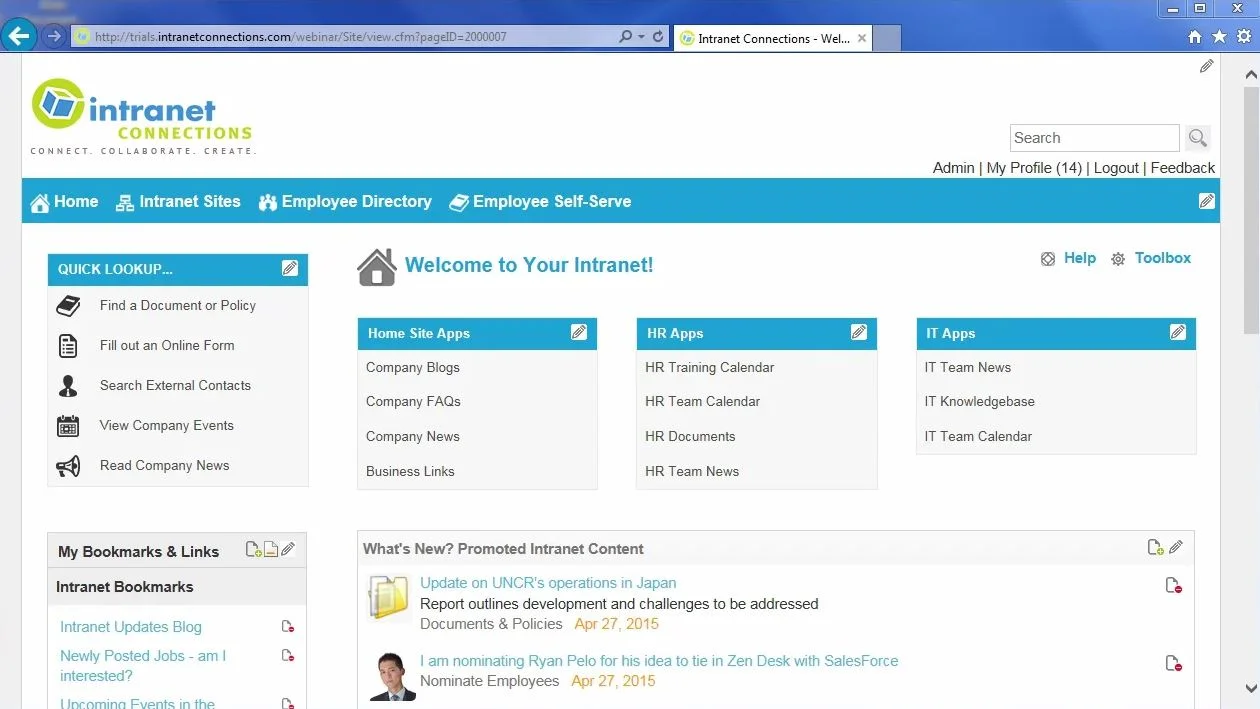
Task: Click the search magnifying glass icon
Action: [x=1197, y=137]
